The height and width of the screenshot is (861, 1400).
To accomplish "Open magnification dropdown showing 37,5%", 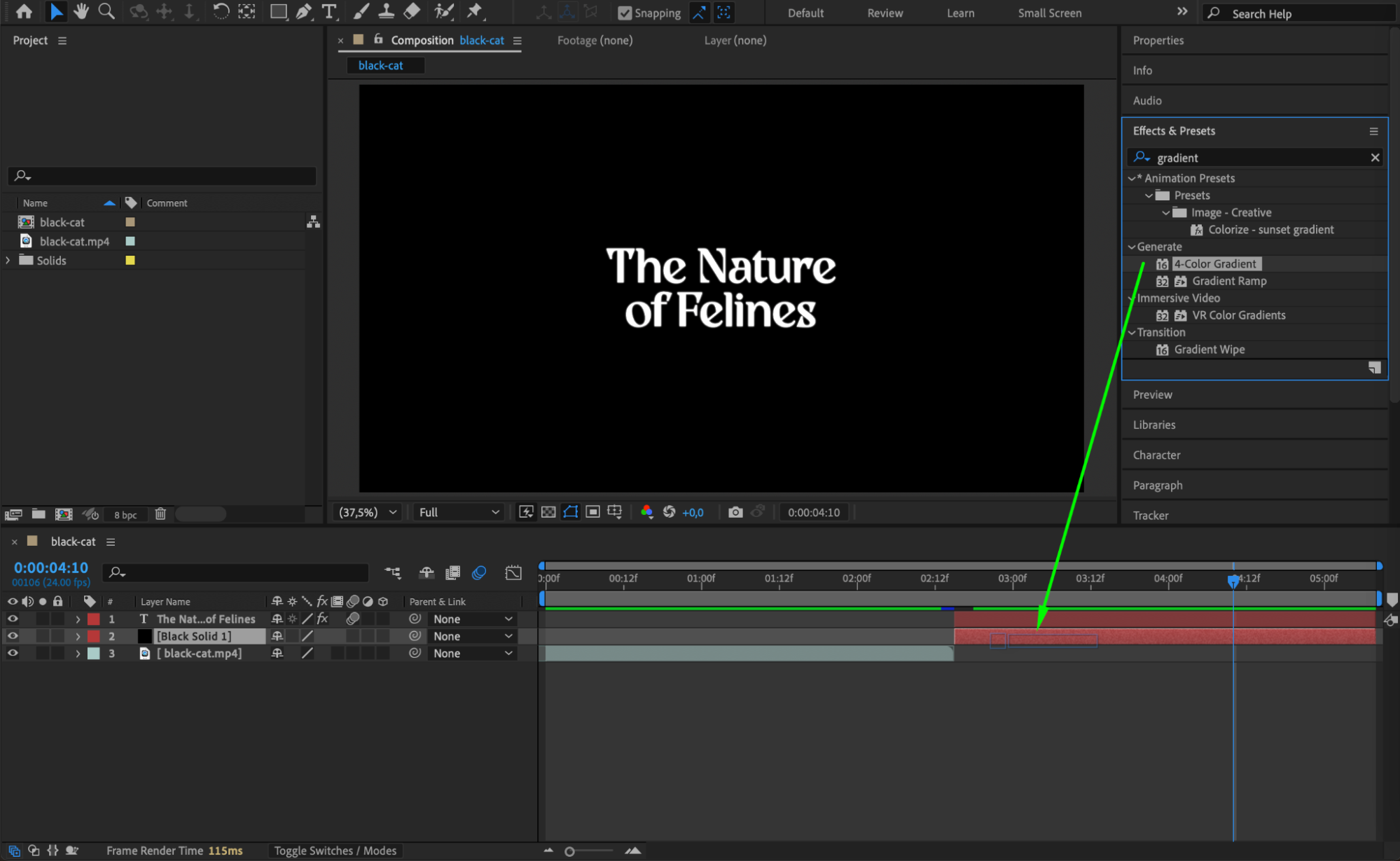I will tap(368, 512).
